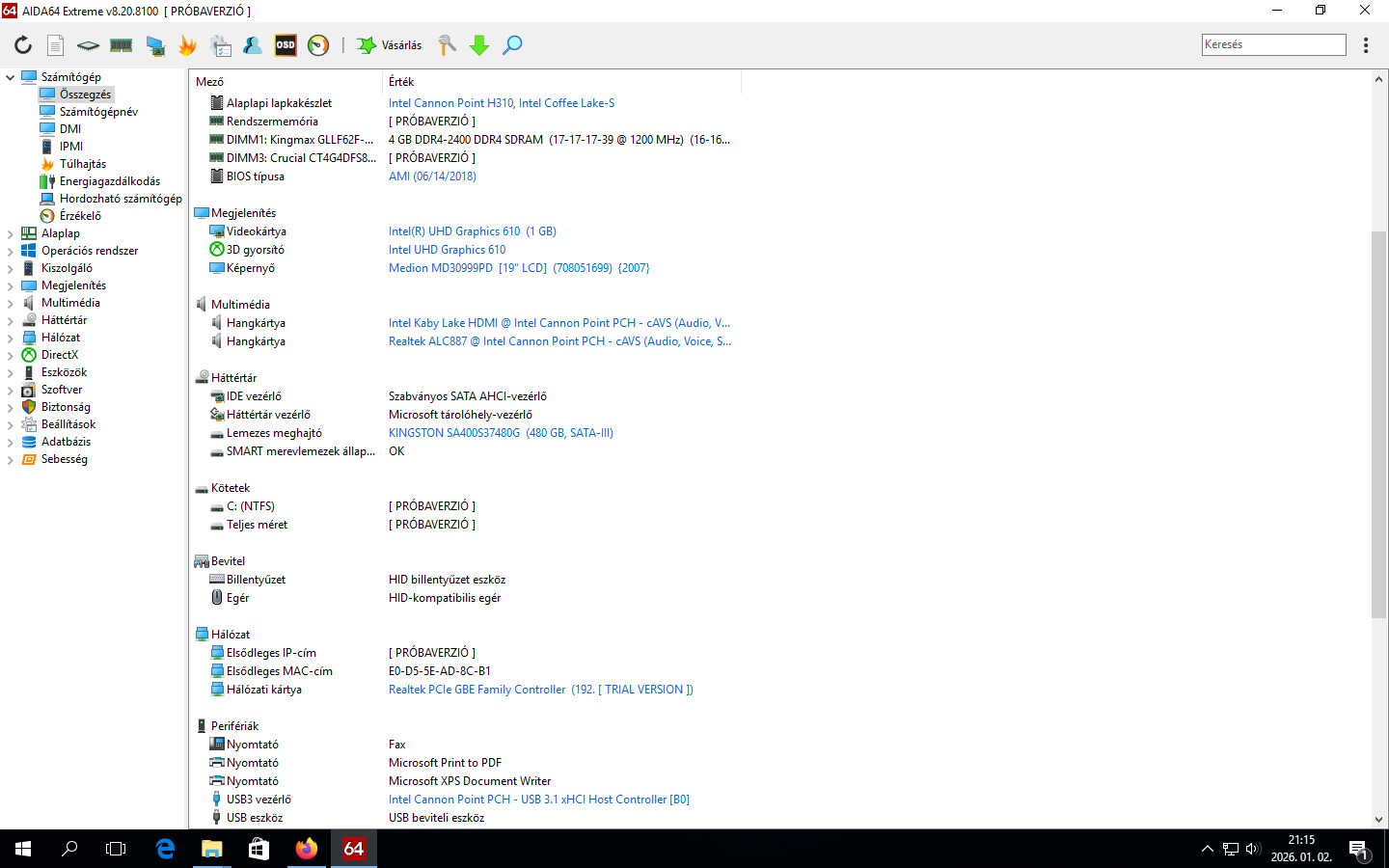The height and width of the screenshot is (868, 1389).
Task: Click the scrollbar down arrow
Action: 1378,819
